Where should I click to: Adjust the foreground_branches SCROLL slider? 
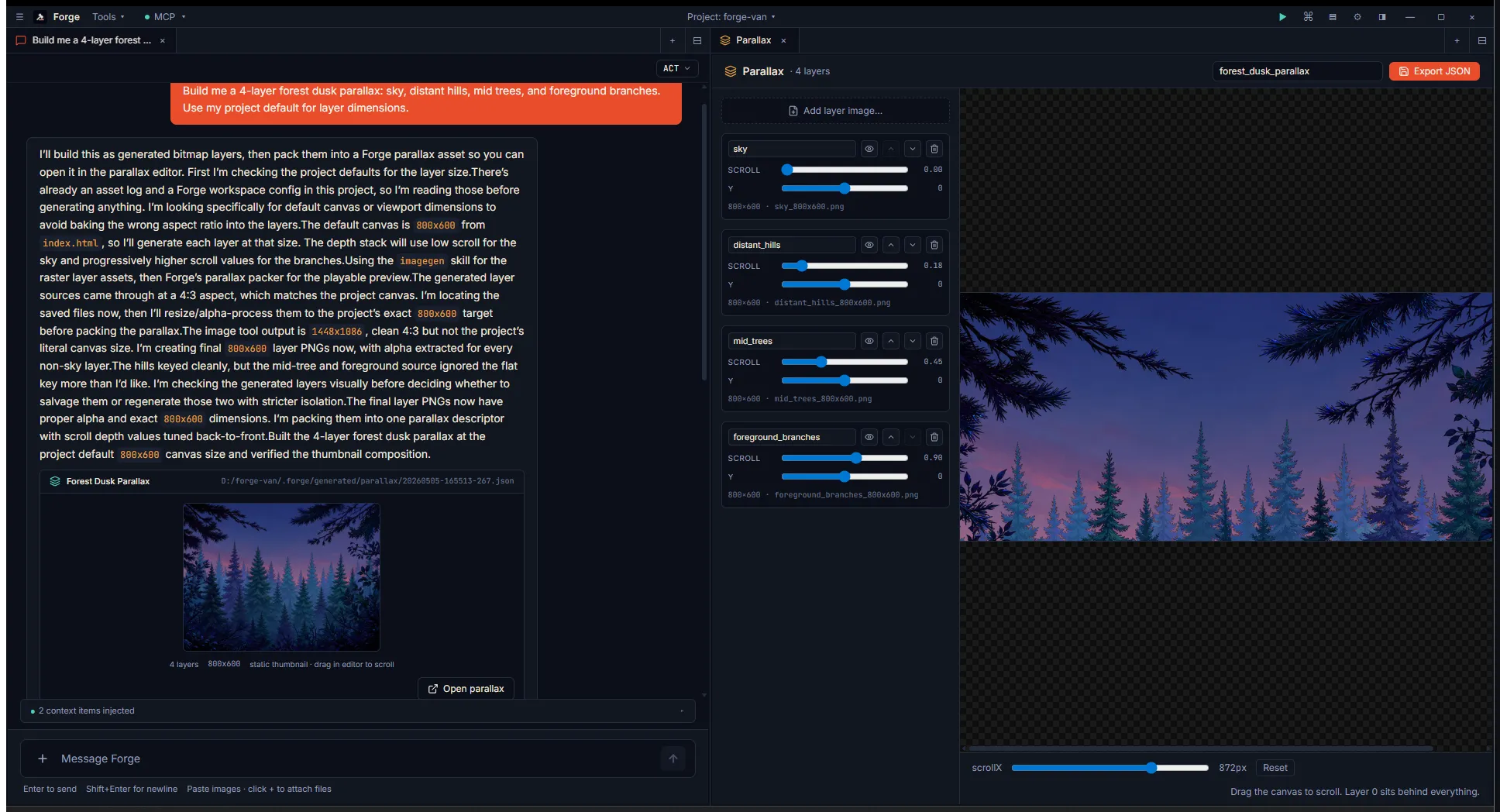(845, 458)
